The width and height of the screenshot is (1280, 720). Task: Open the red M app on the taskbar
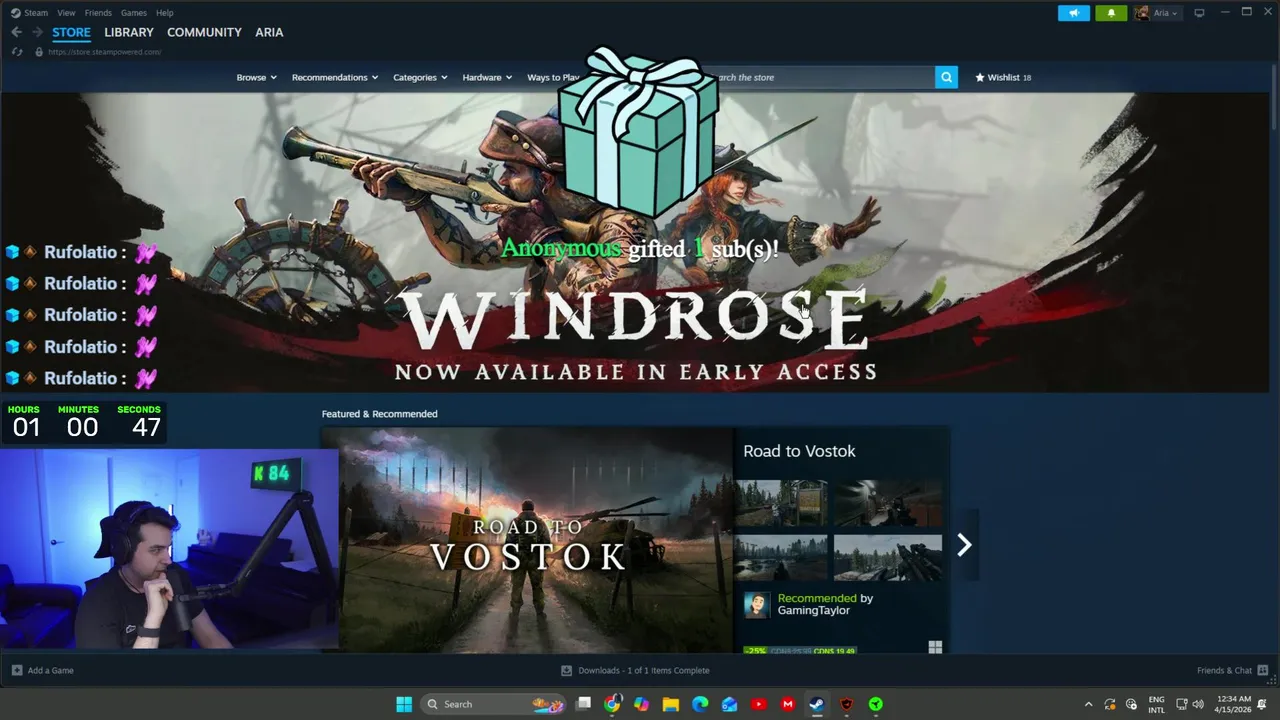click(x=788, y=704)
